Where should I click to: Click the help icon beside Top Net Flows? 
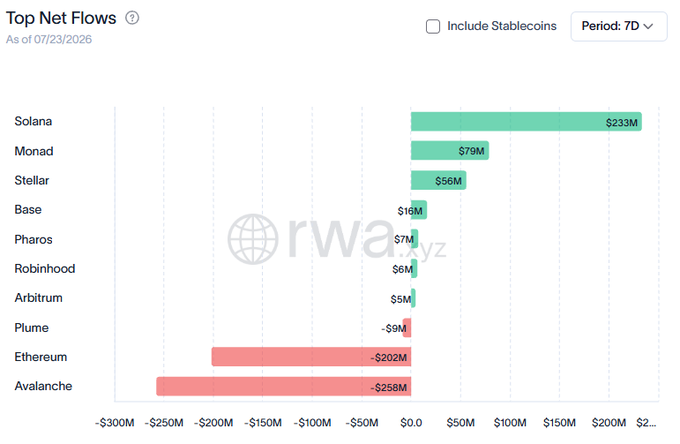[132, 18]
